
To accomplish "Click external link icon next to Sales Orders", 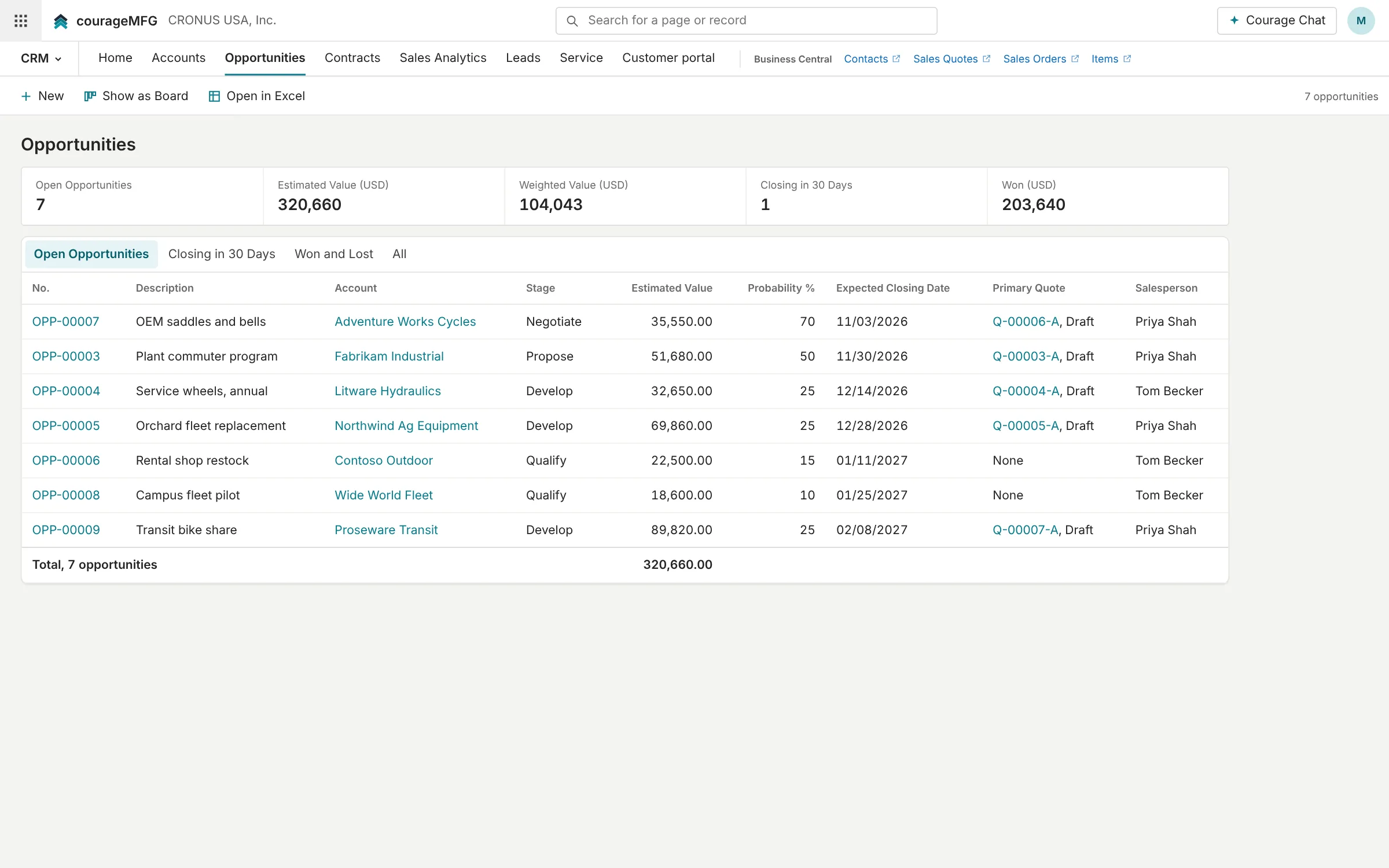I will [1075, 58].
